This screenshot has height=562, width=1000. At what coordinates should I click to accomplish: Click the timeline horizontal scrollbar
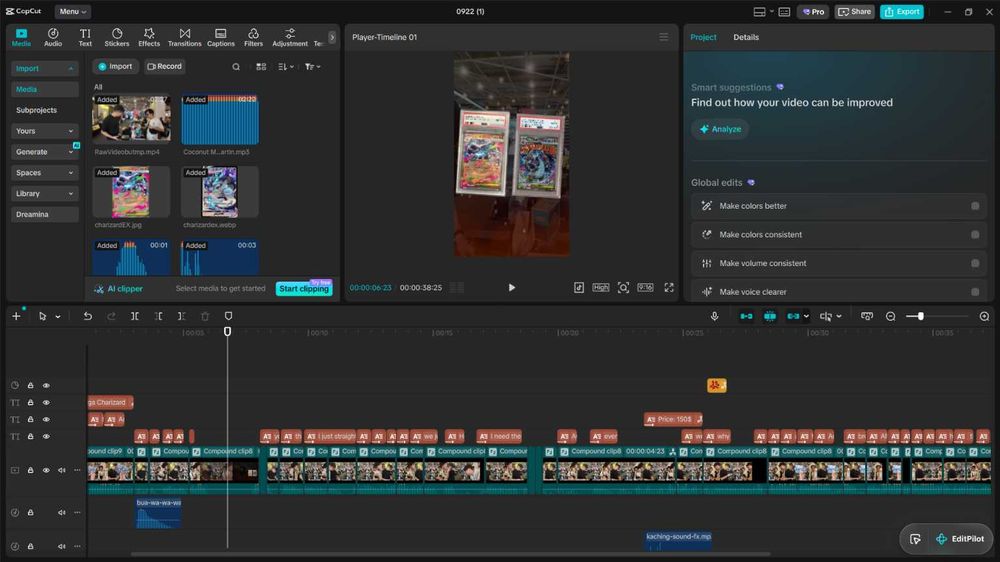pyautogui.click(x=451, y=554)
